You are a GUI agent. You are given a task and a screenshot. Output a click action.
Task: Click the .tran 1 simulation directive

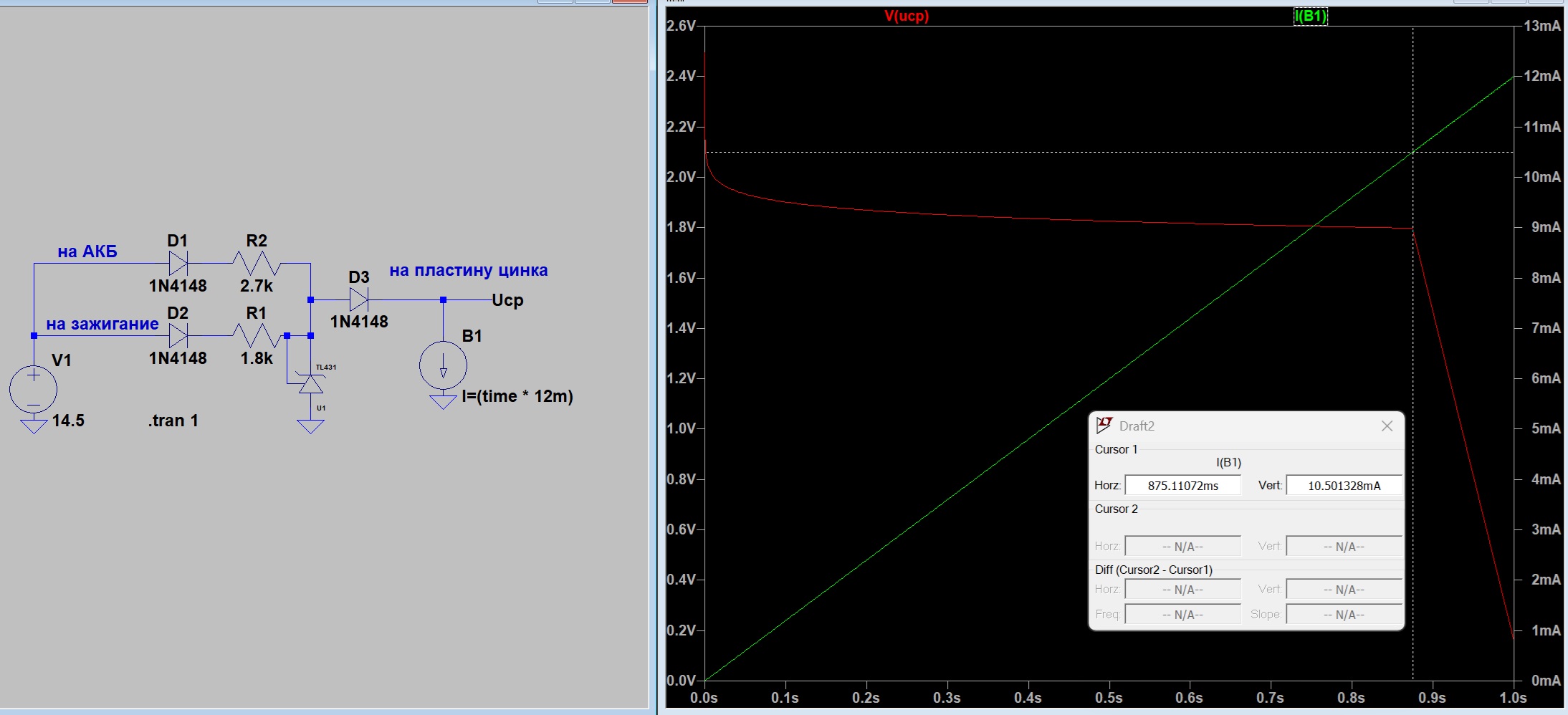[x=173, y=421]
